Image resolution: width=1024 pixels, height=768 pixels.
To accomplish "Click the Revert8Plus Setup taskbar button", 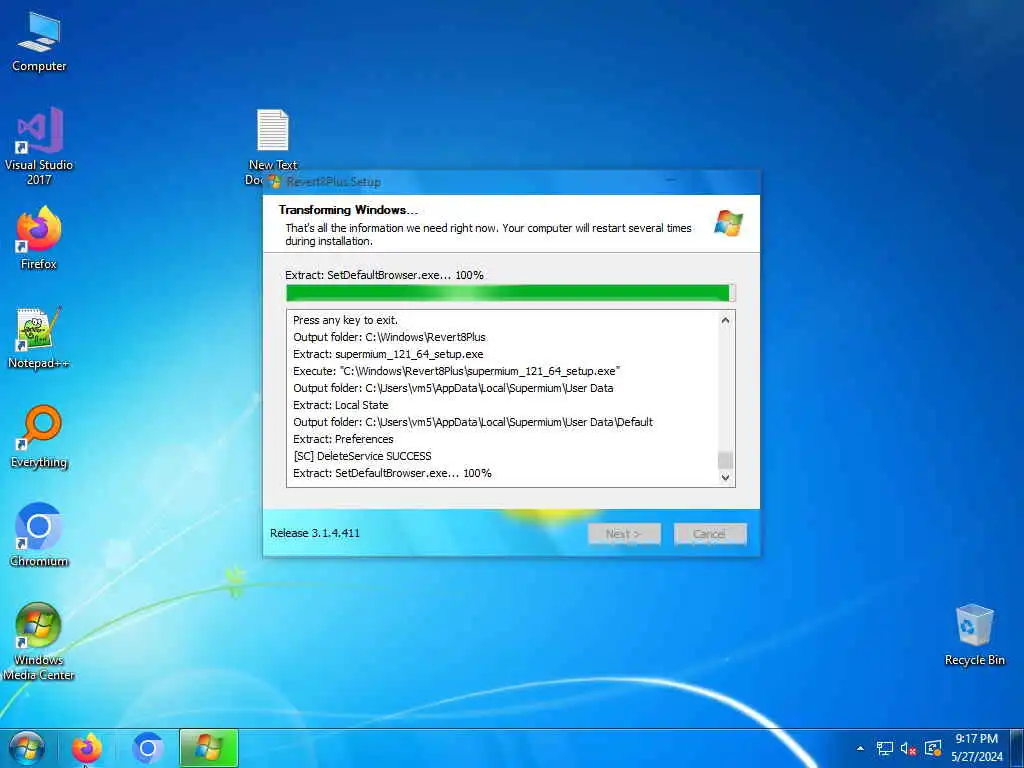I will [x=208, y=748].
